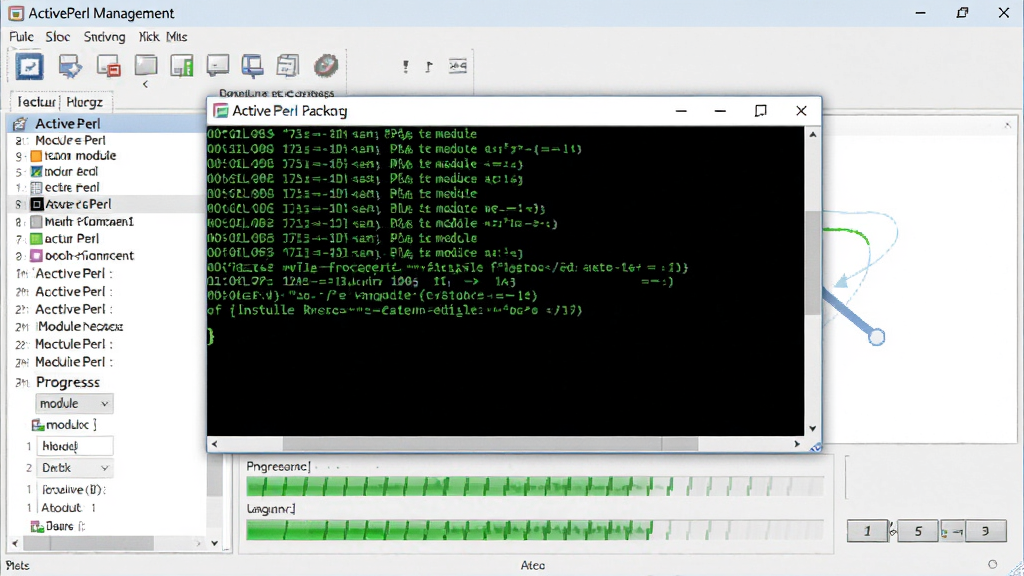The width and height of the screenshot is (1024, 576).
Task: Click the blank gray window toolbar icon
Action: [x=146, y=65]
